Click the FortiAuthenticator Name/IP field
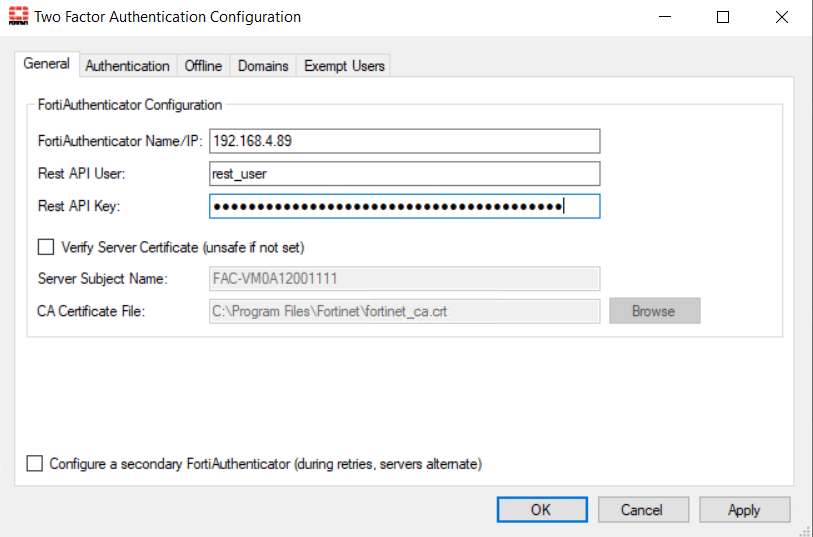Image resolution: width=813 pixels, height=537 pixels. [404, 141]
